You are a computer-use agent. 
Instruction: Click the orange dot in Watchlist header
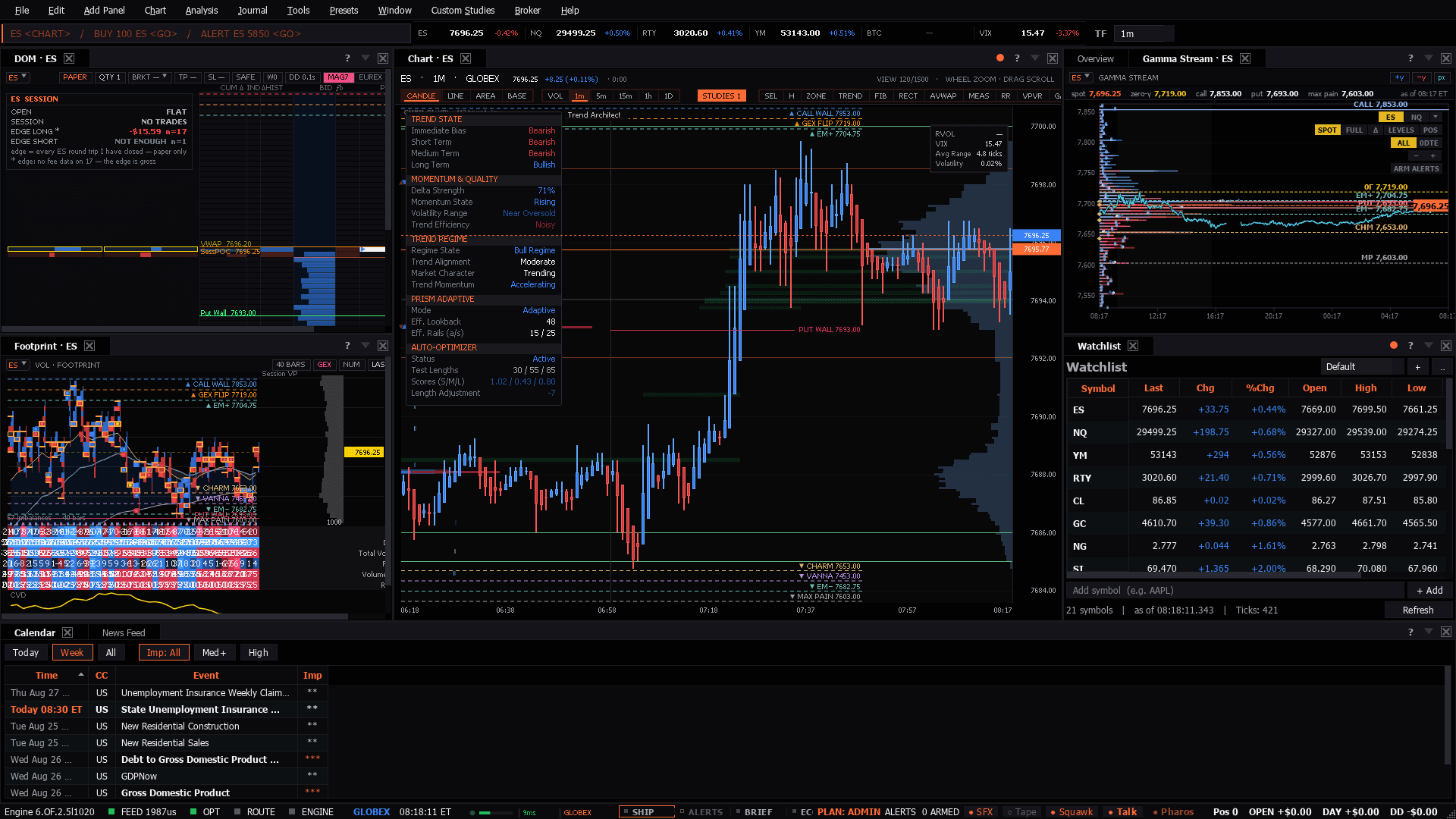(x=1394, y=345)
